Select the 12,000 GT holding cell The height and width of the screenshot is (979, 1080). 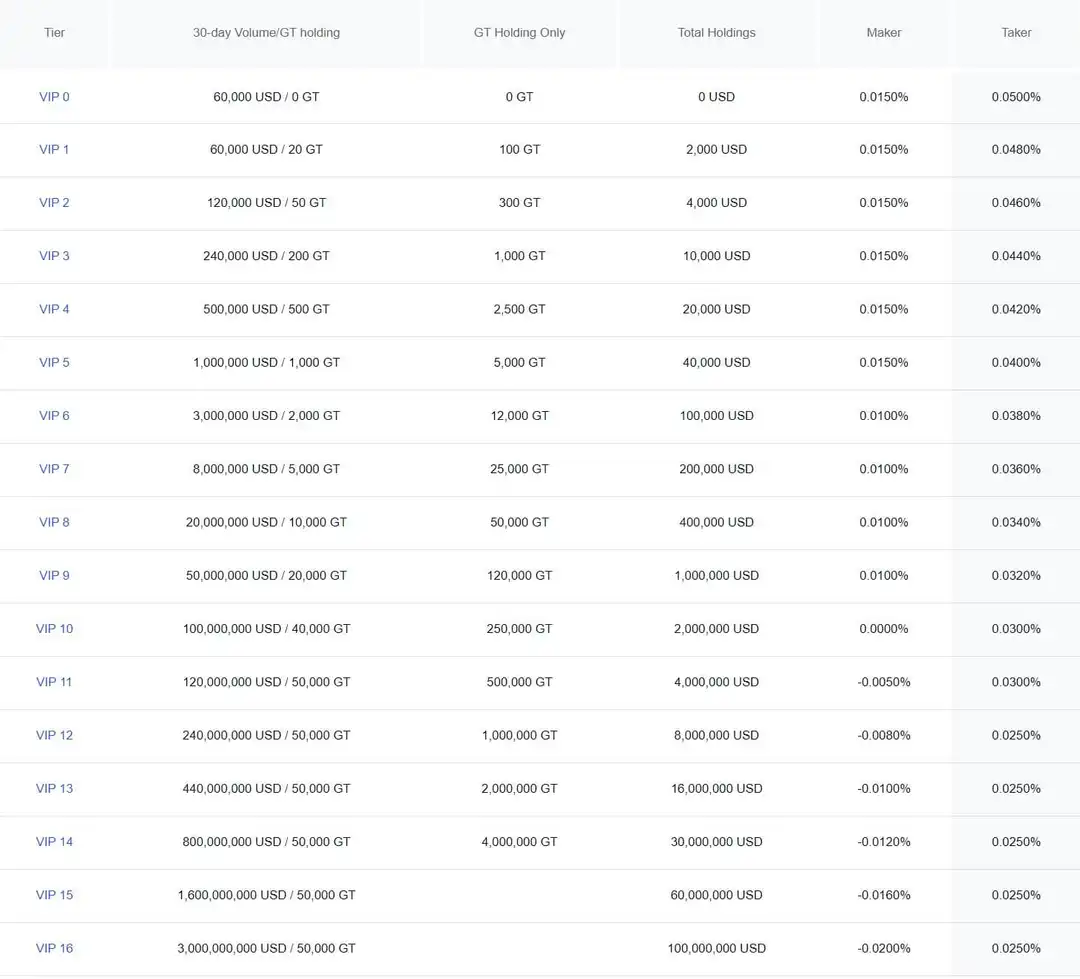click(519, 416)
